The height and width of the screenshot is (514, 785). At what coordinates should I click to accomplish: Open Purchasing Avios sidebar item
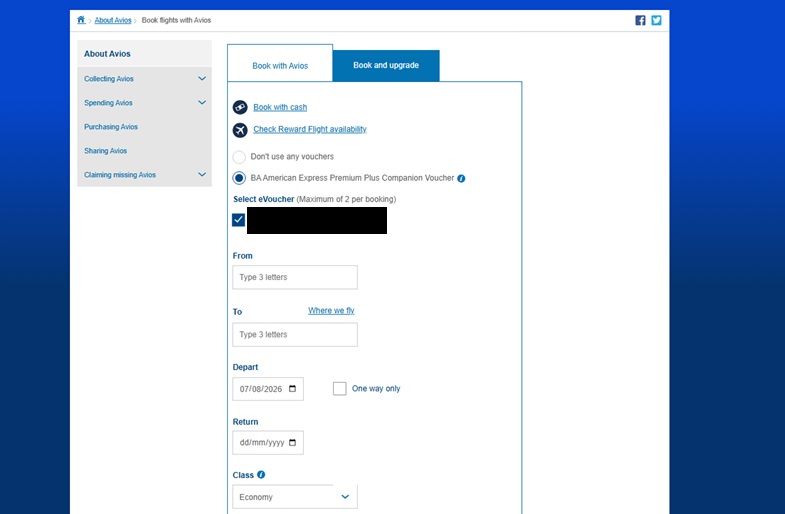click(111, 127)
